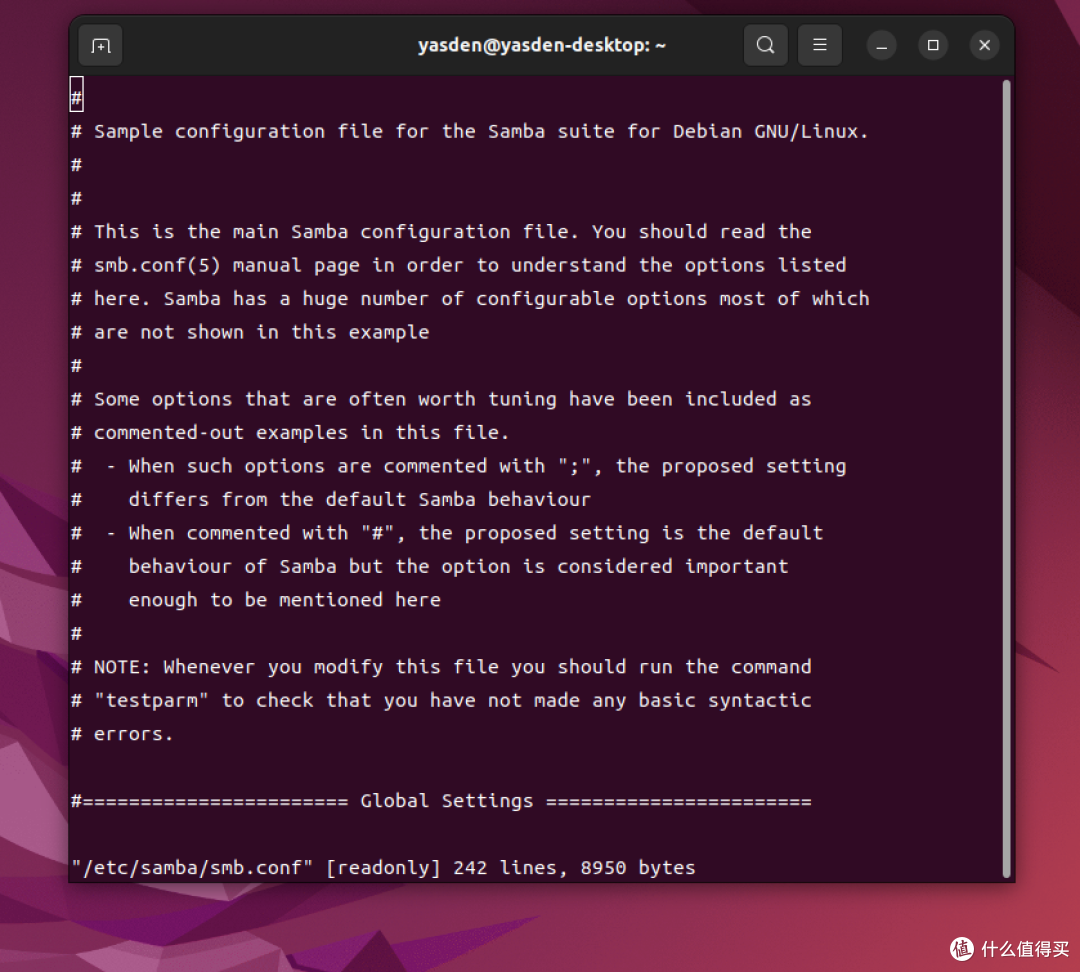Open a new terminal tab

100,46
